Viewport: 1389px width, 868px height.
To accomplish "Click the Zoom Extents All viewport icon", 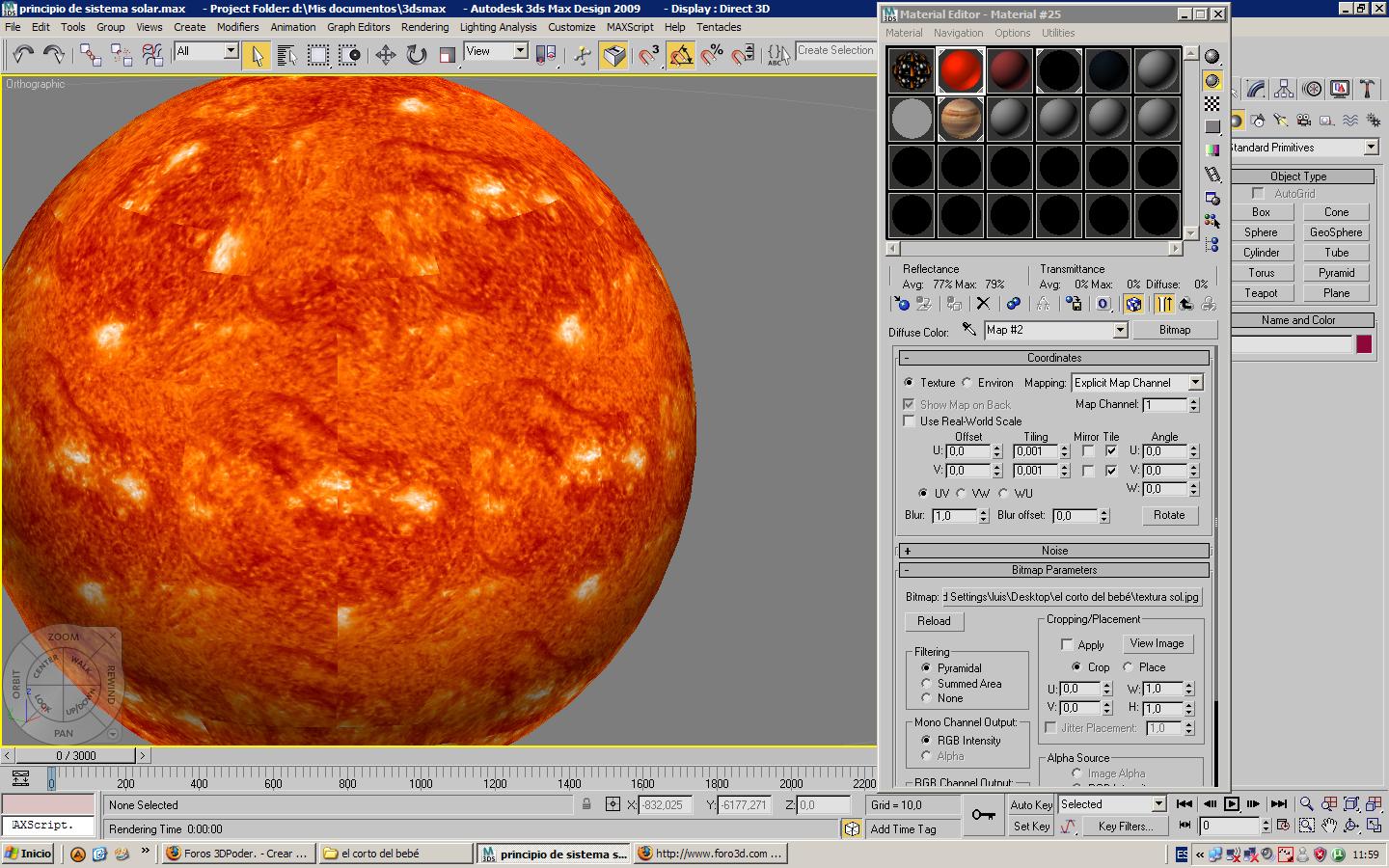I will point(1374,803).
